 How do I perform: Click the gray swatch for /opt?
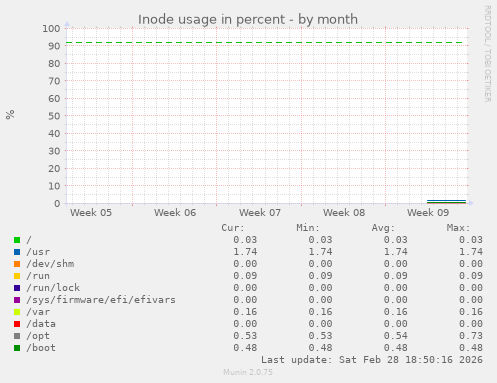point(17,336)
